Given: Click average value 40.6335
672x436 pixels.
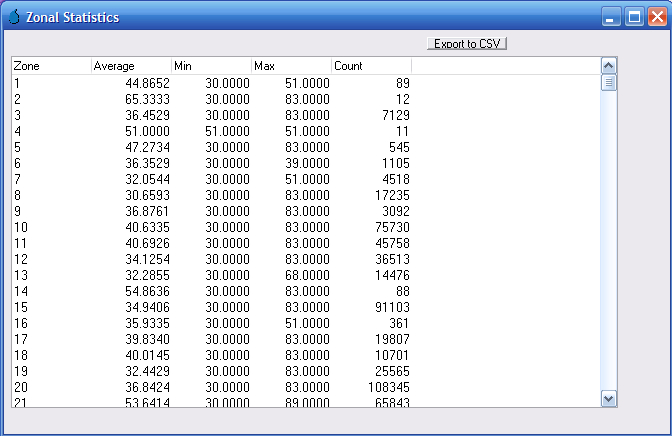Looking at the screenshot, I should click(147, 227).
